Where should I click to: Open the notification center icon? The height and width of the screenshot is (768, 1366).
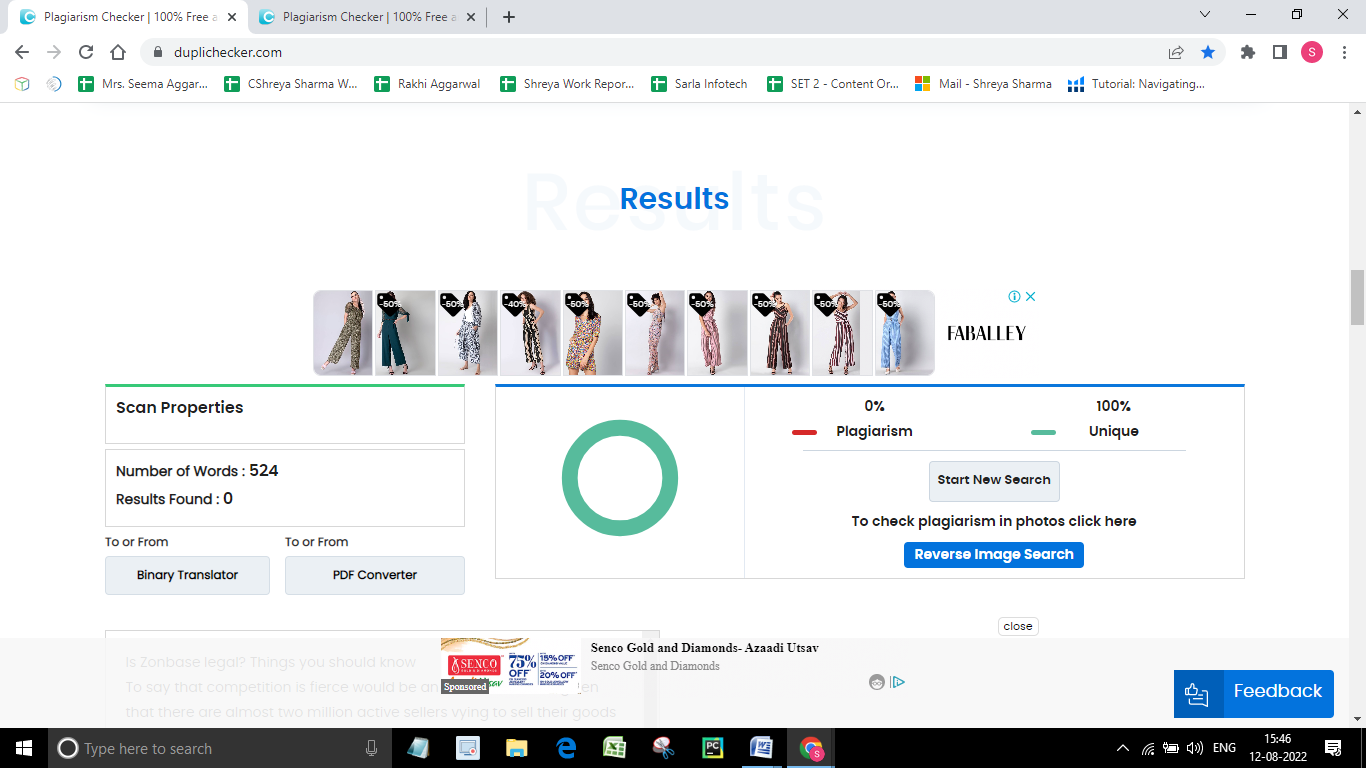1332,748
